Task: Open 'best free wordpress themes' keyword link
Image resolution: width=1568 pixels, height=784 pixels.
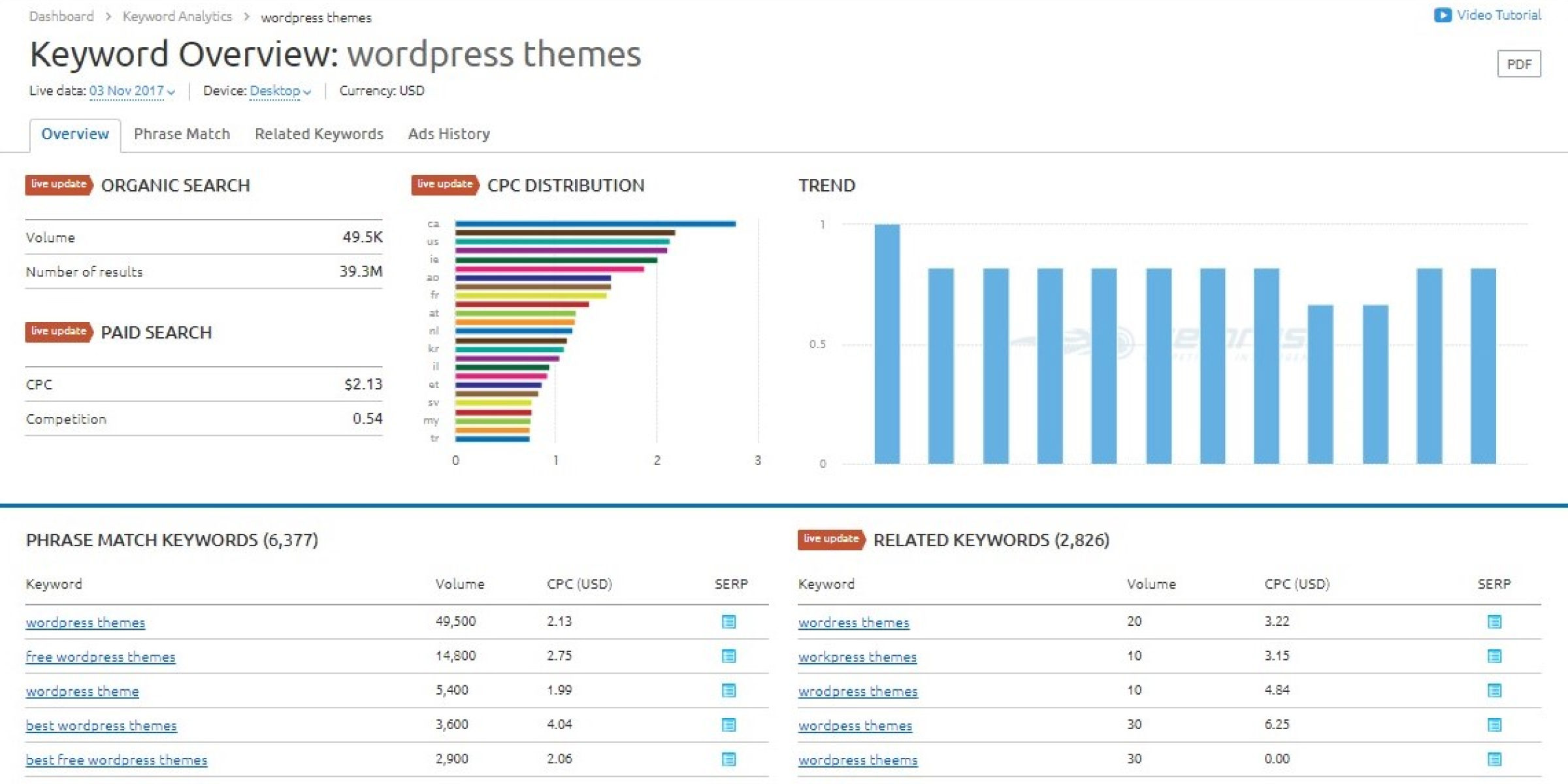Action: [x=116, y=760]
